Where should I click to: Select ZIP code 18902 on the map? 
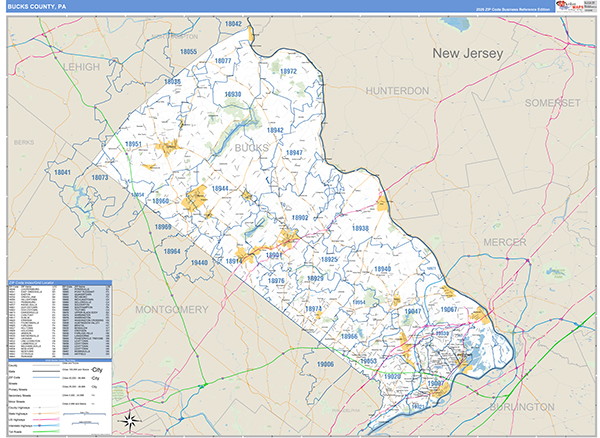pyautogui.click(x=300, y=217)
